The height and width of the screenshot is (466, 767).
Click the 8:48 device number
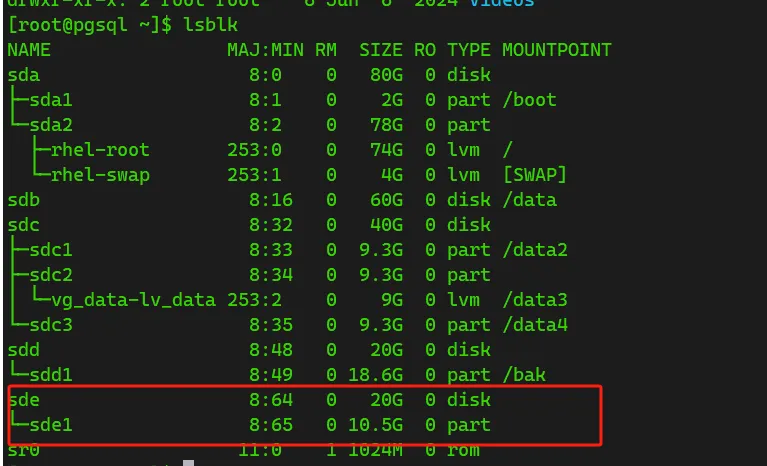coord(271,350)
